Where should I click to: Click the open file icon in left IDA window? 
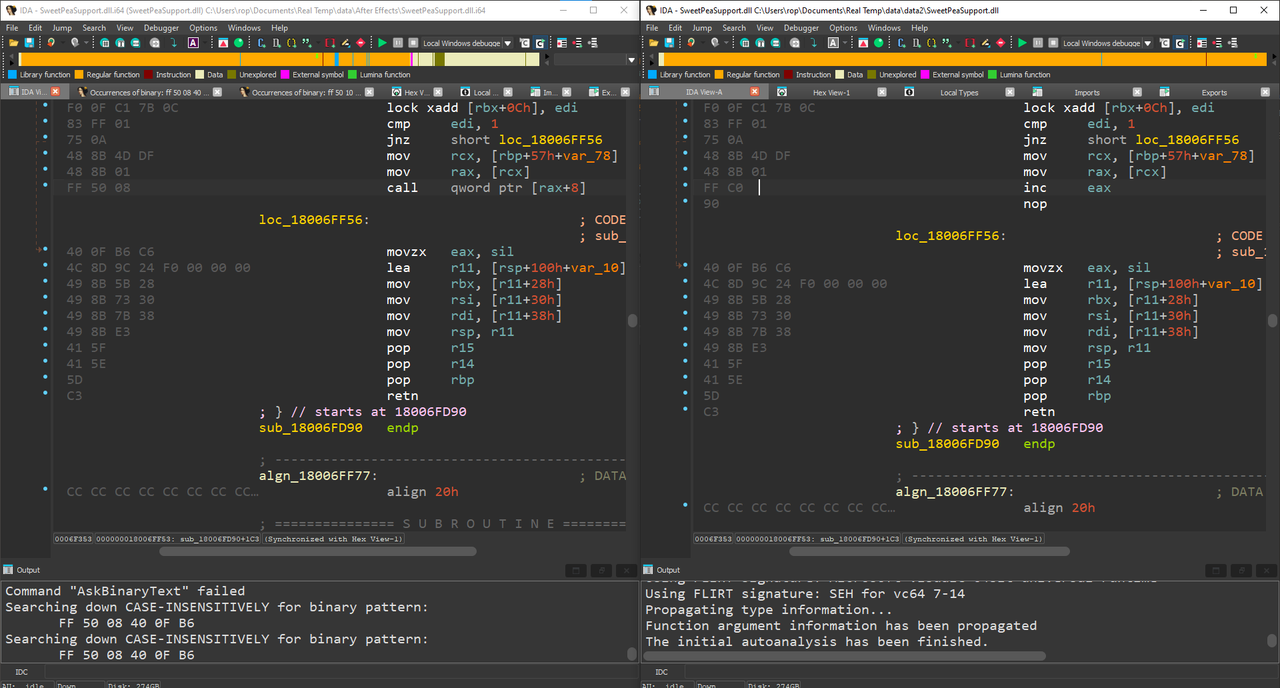(x=13, y=43)
